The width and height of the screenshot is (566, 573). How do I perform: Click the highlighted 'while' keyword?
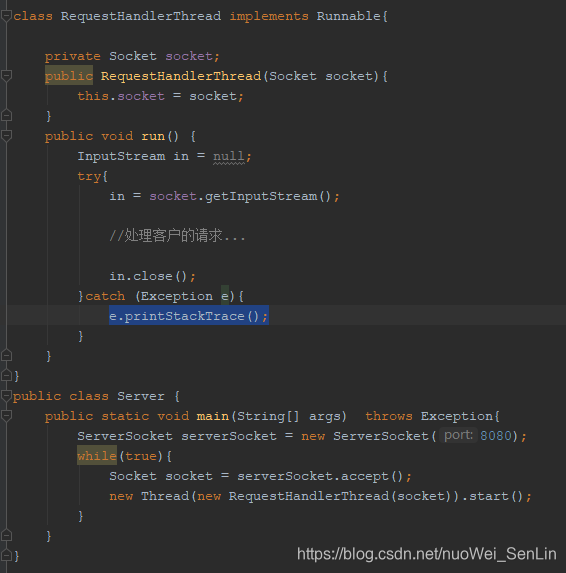[97, 456]
